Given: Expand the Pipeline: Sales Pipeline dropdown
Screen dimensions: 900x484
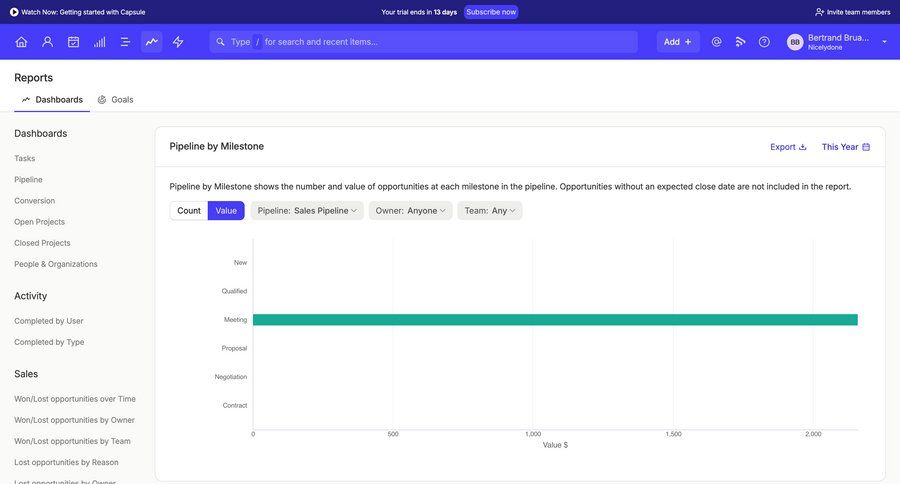Looking at the screenshot, I should click(307, 211).
